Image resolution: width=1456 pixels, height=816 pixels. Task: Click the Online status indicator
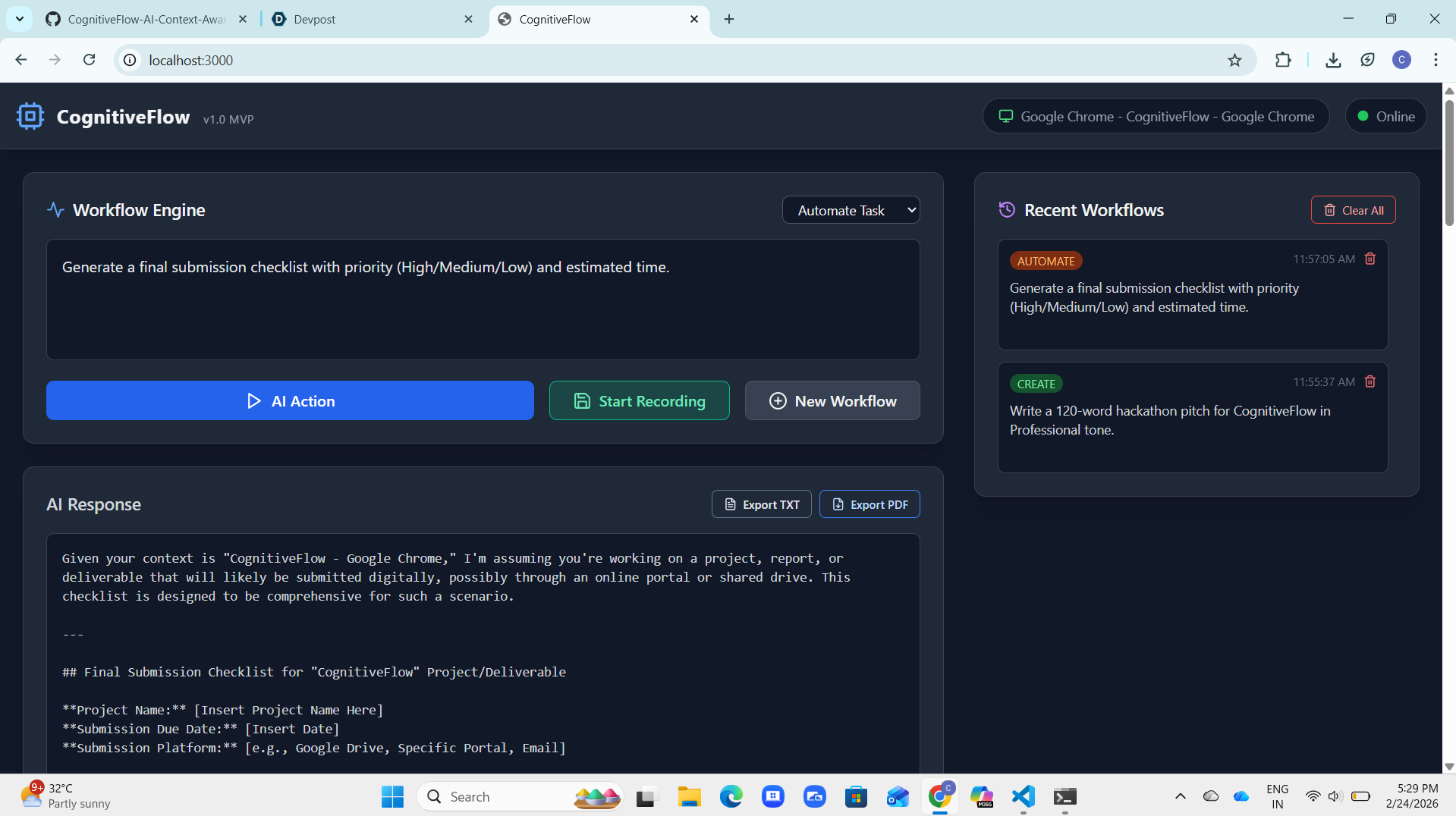[x=1385, y=116]
